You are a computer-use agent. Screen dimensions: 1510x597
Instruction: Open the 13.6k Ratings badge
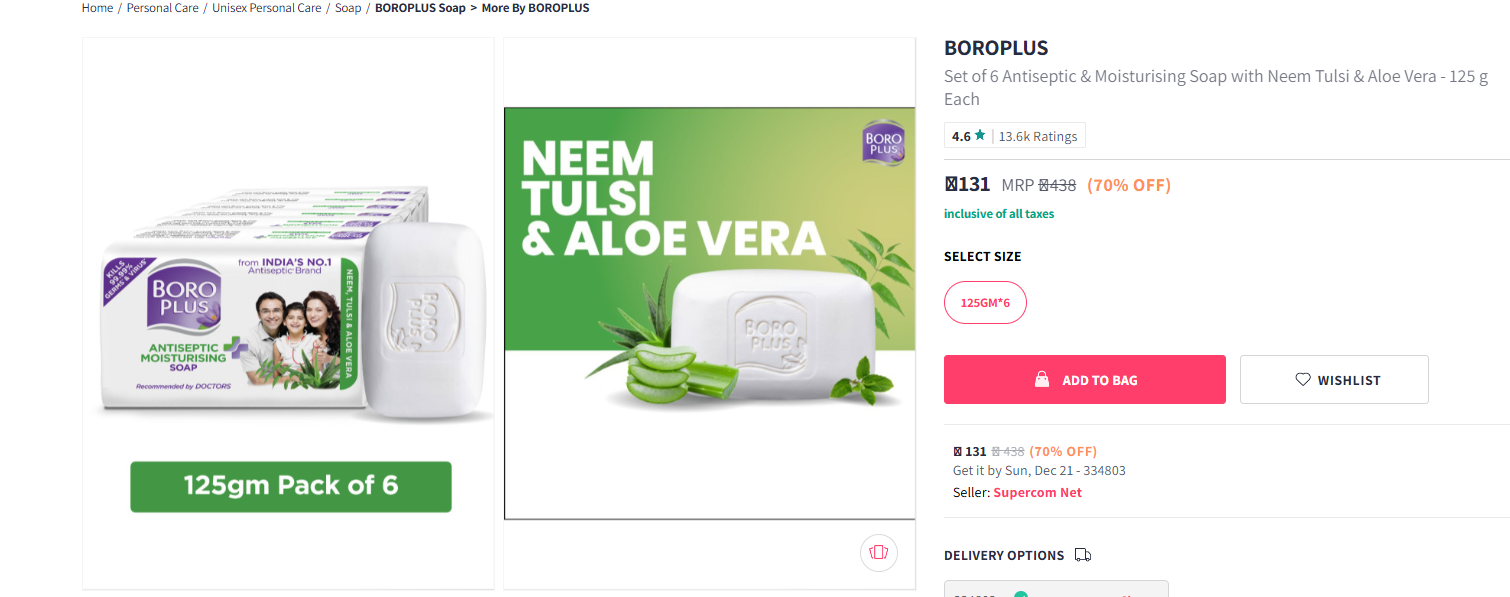pos(1037,136)
